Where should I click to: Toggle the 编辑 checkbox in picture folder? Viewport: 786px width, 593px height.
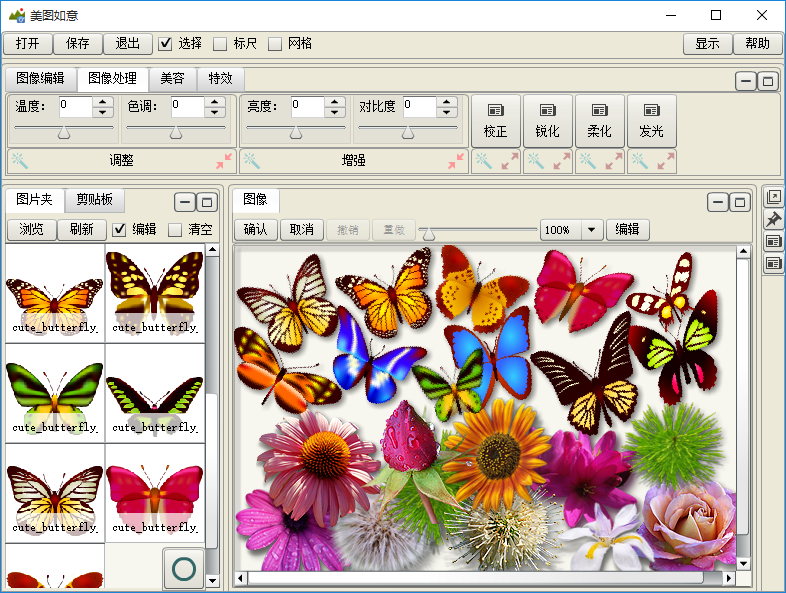[x=119, y=230]
